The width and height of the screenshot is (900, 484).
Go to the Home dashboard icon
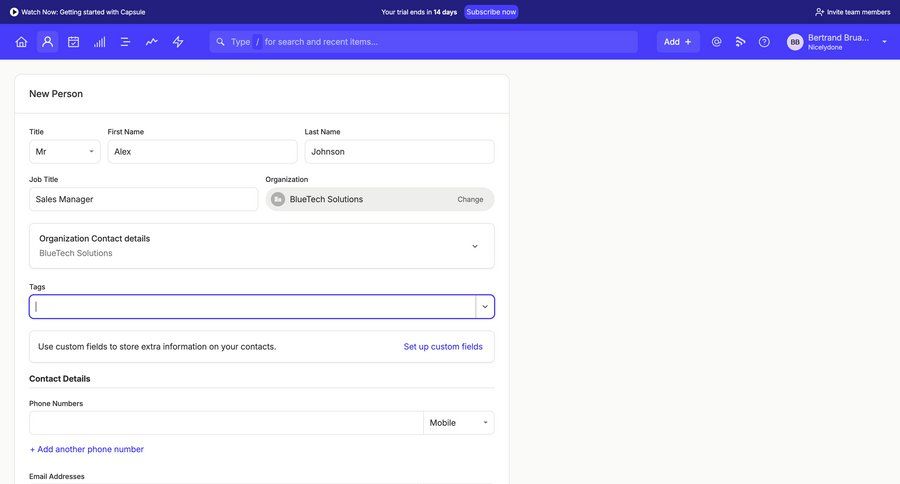coord(21,42)
